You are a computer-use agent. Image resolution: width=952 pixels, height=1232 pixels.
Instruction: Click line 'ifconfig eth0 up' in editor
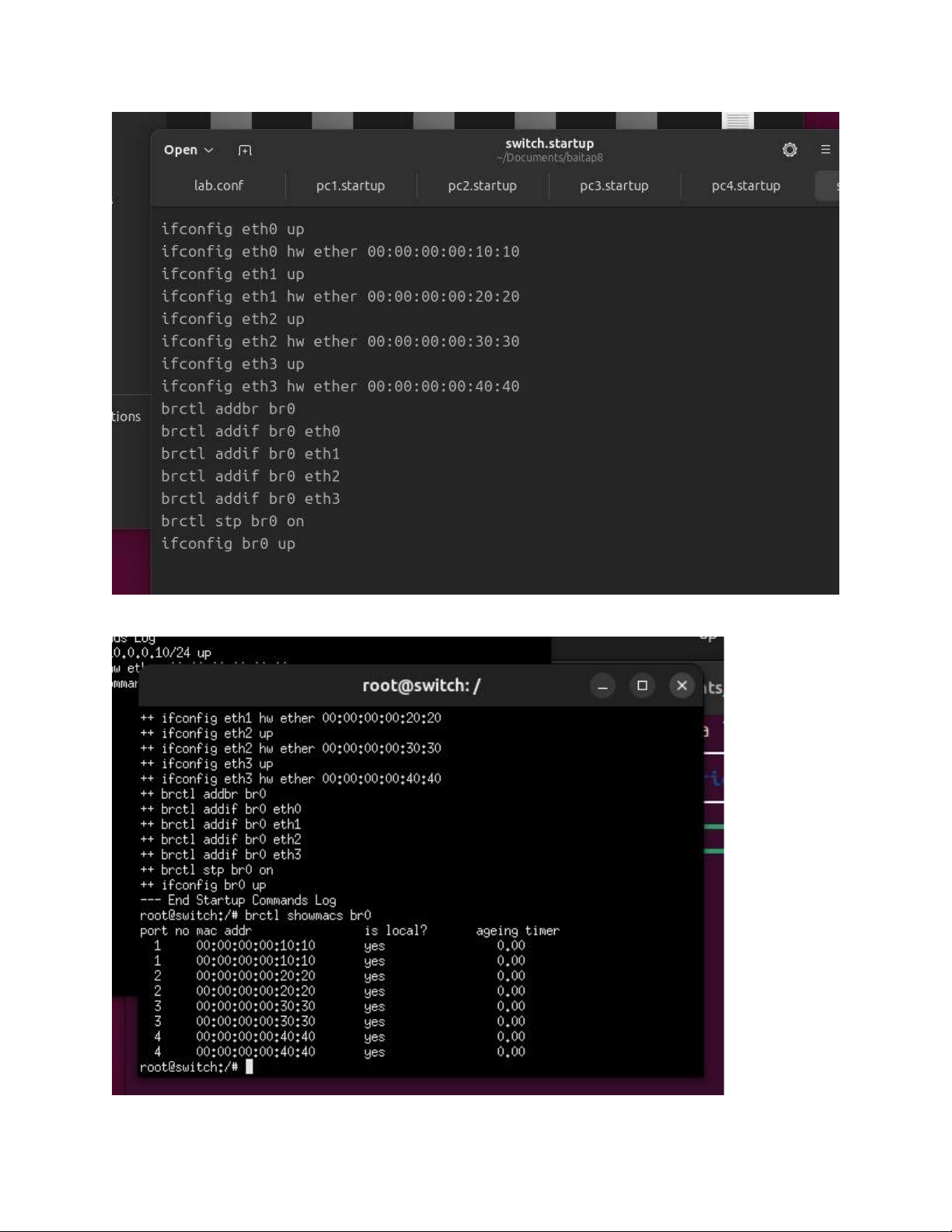click(232, 229)
